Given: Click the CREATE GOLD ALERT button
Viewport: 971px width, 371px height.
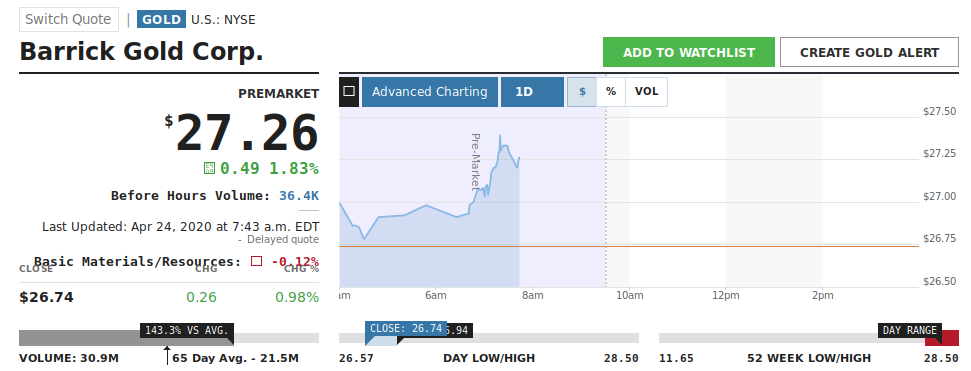Looking at the screenshot, I should coord(869,52).
